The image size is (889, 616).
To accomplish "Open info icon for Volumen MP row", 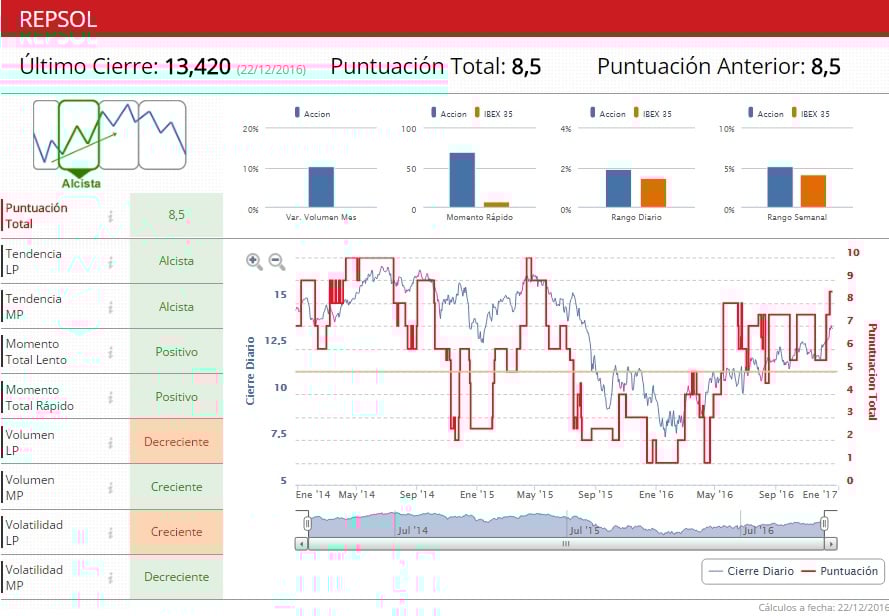I will (x=111, y=487).
